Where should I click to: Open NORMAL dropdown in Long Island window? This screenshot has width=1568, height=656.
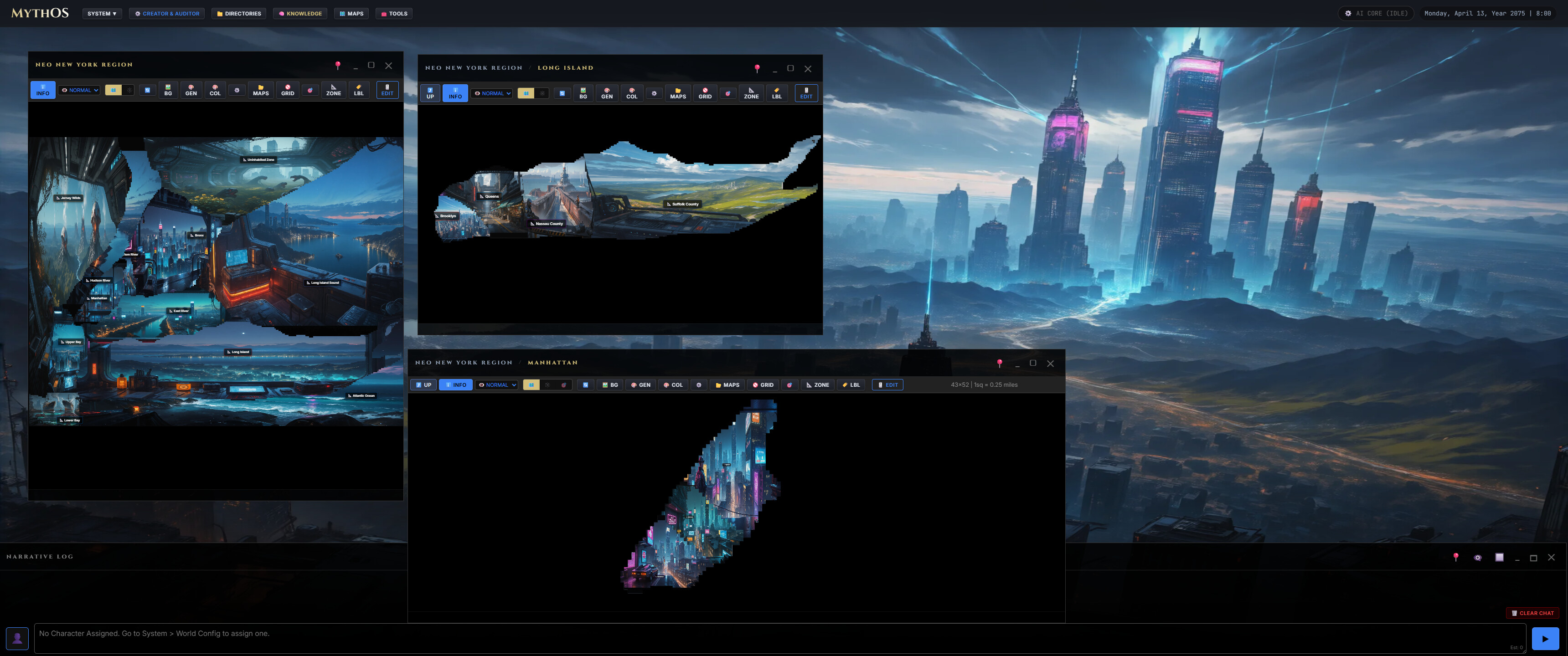click(x=492, y=93)
